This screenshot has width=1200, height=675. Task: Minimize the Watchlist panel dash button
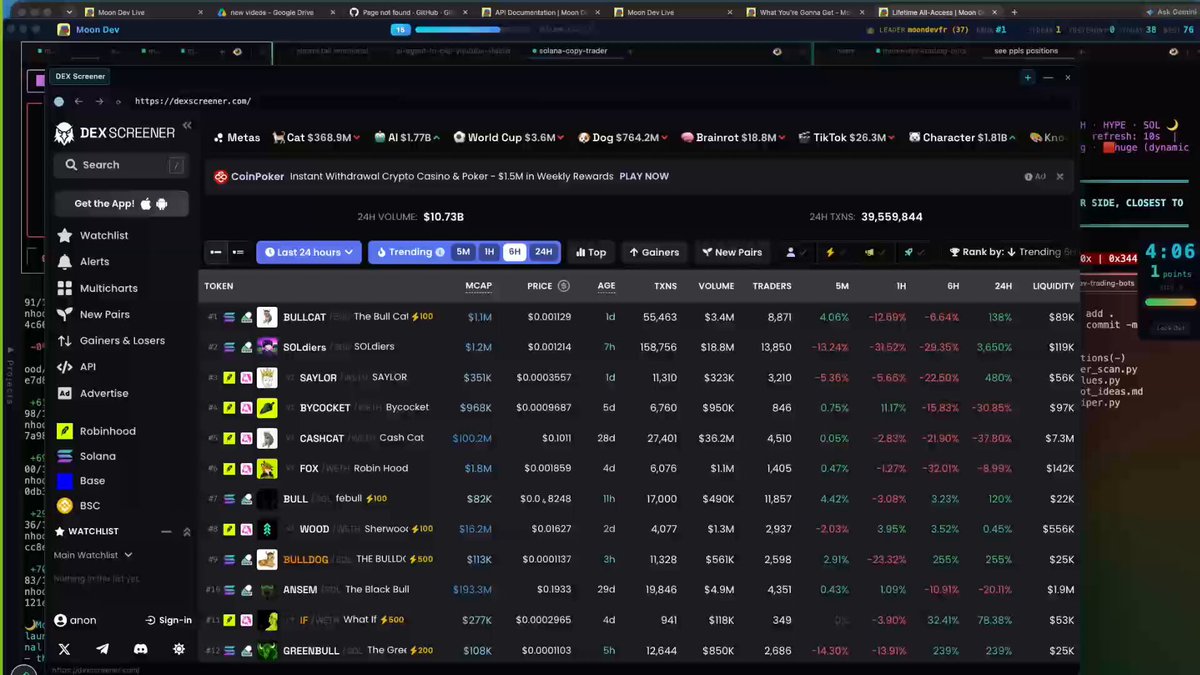pyautogui.click(x=166, y=532)
